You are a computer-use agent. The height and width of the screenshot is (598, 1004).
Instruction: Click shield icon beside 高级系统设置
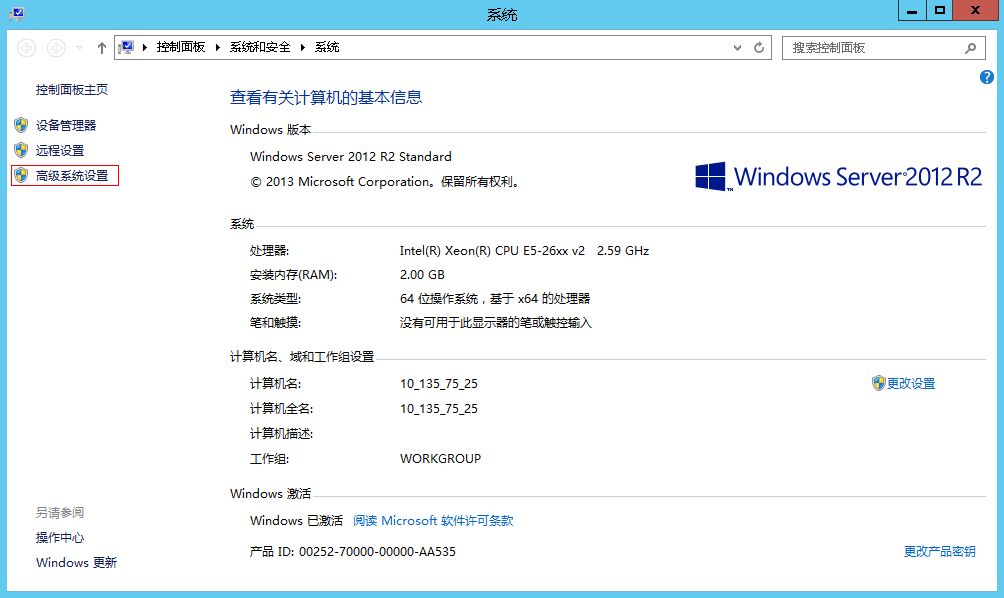[x=21, y=175]
